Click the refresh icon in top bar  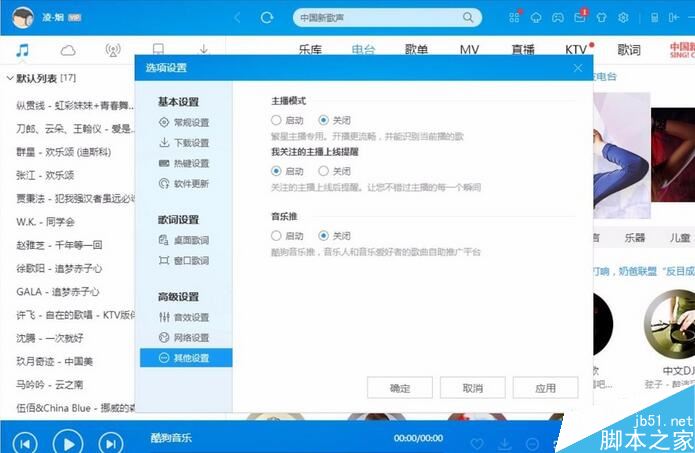267,18
